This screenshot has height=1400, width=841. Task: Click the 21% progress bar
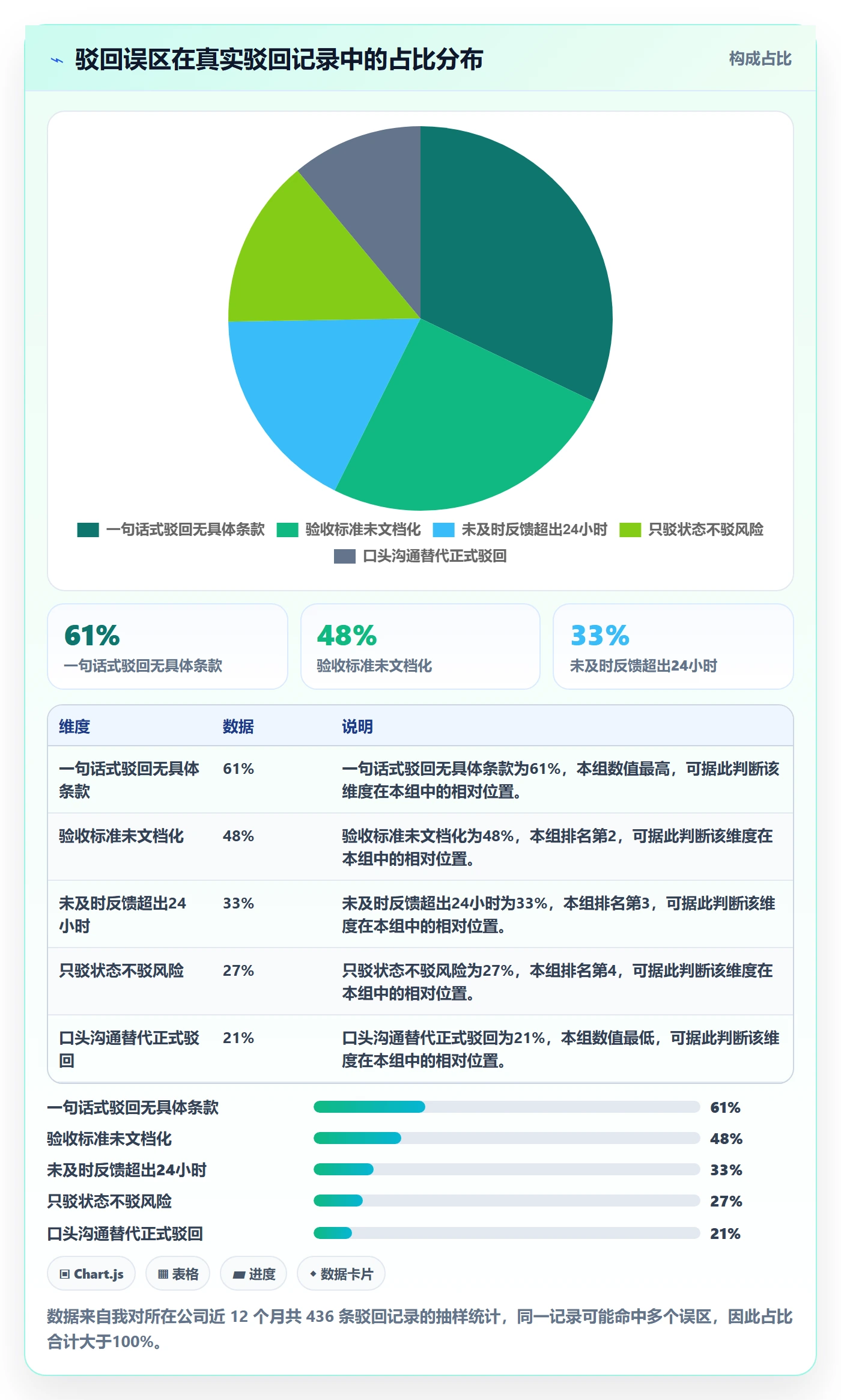pos(507,1233)
